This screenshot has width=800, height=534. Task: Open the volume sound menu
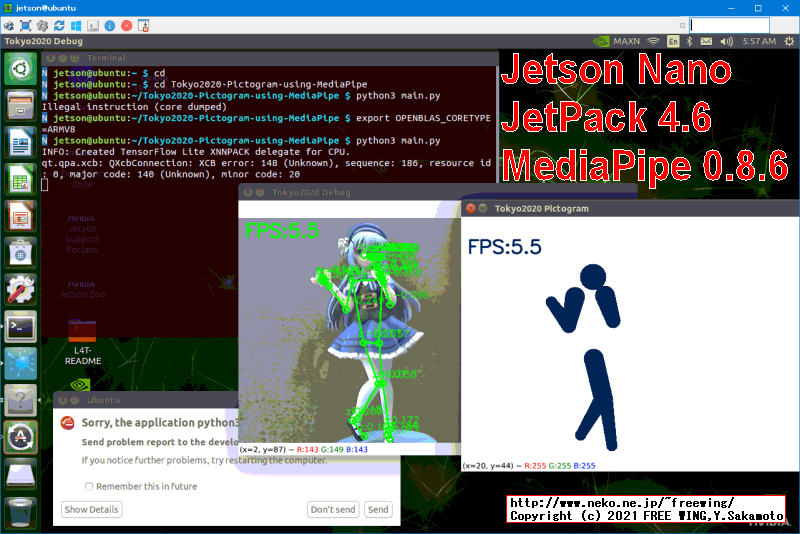tap(728, 42)
